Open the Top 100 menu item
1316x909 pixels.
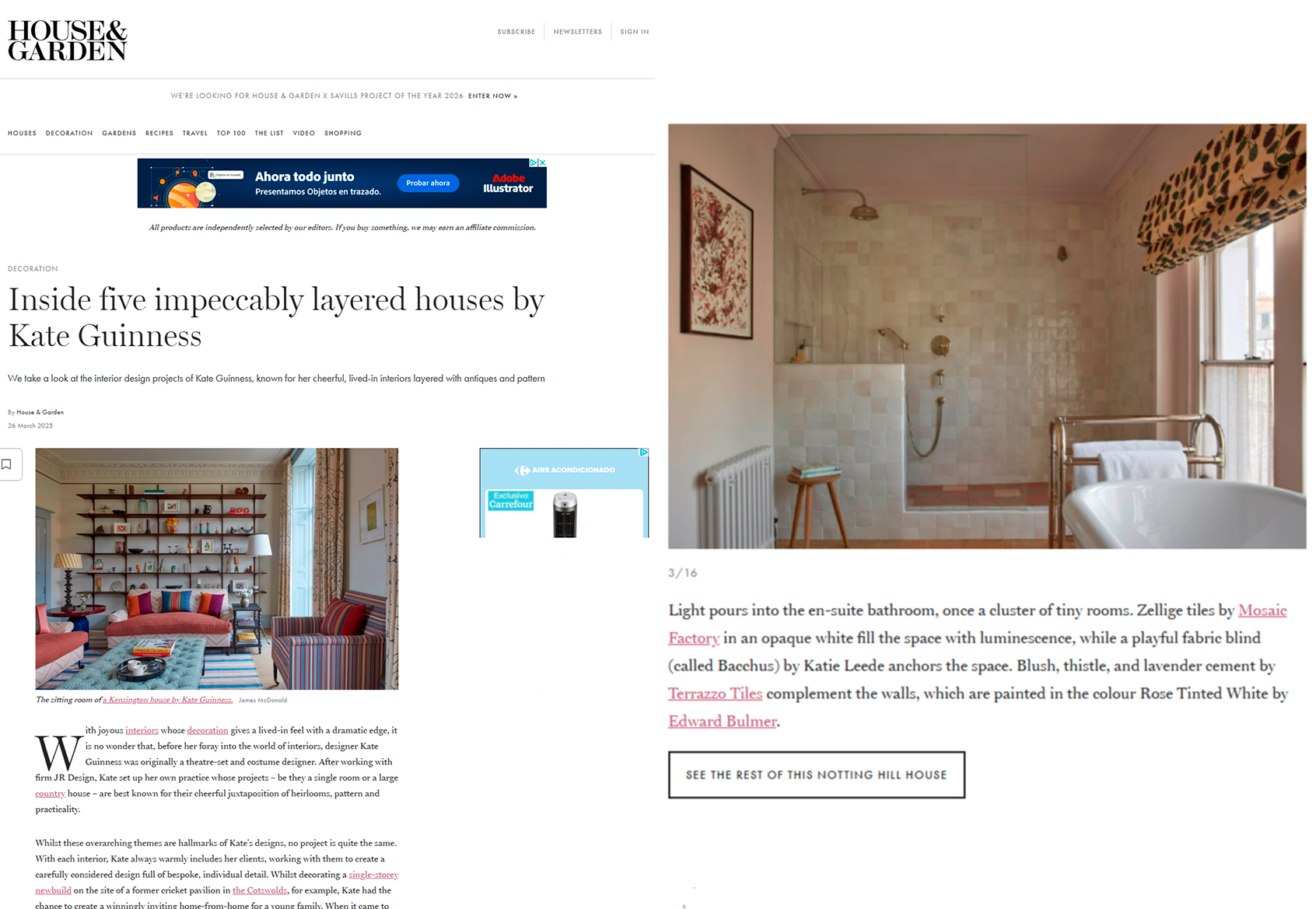pyautogui.click(x=231, y=133)
